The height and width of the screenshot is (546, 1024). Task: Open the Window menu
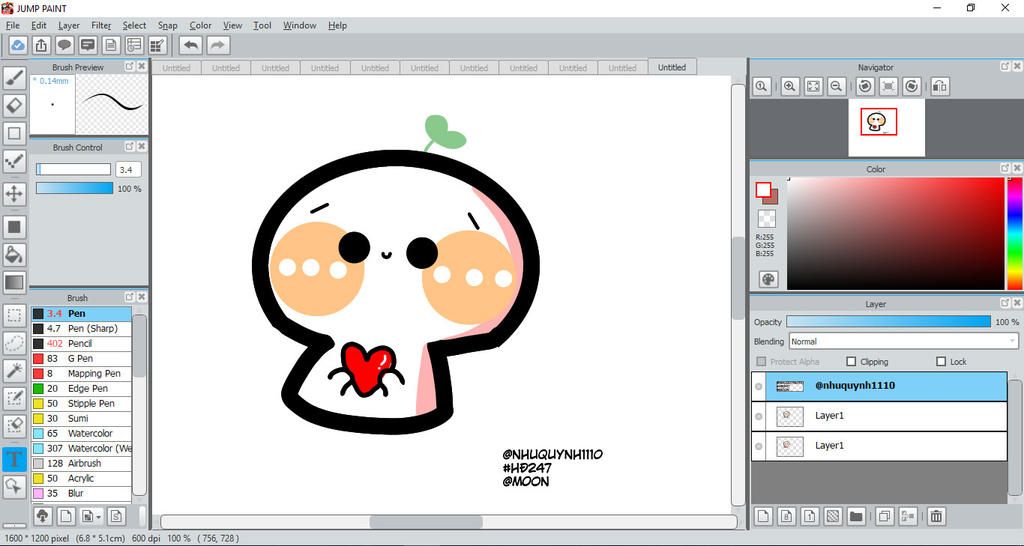300,25
